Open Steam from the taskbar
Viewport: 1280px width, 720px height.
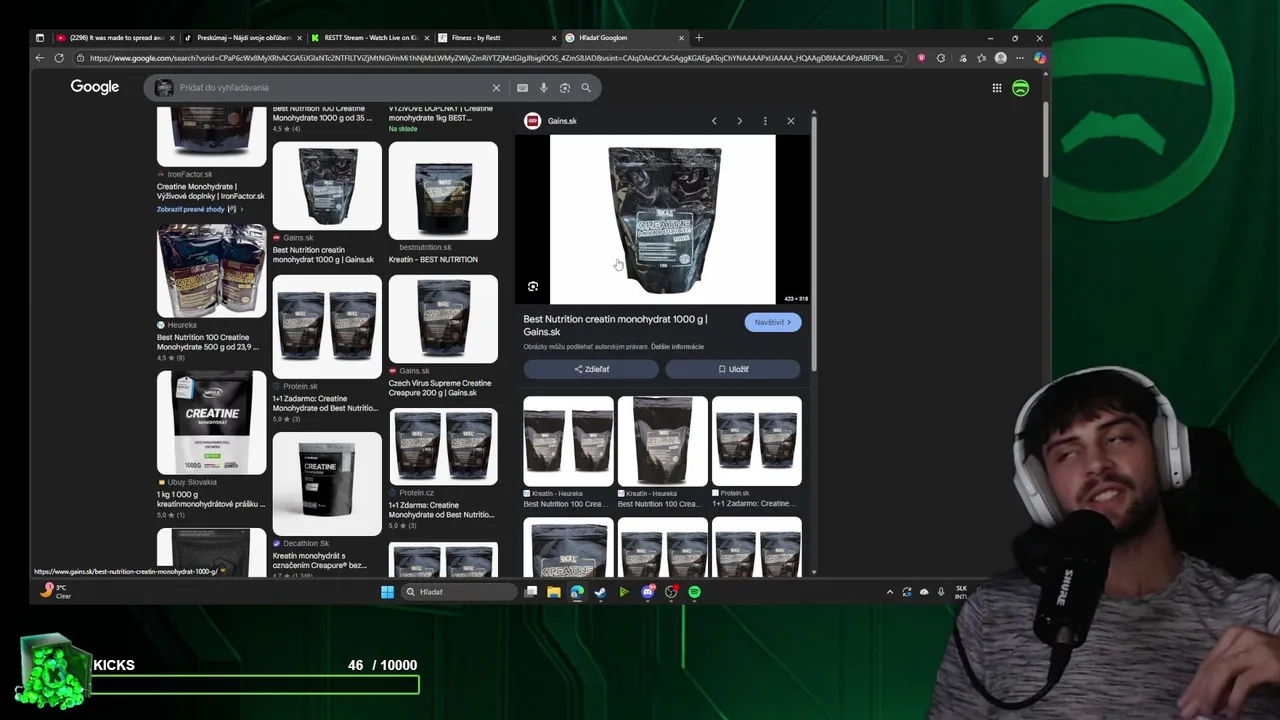coord(600,592)
